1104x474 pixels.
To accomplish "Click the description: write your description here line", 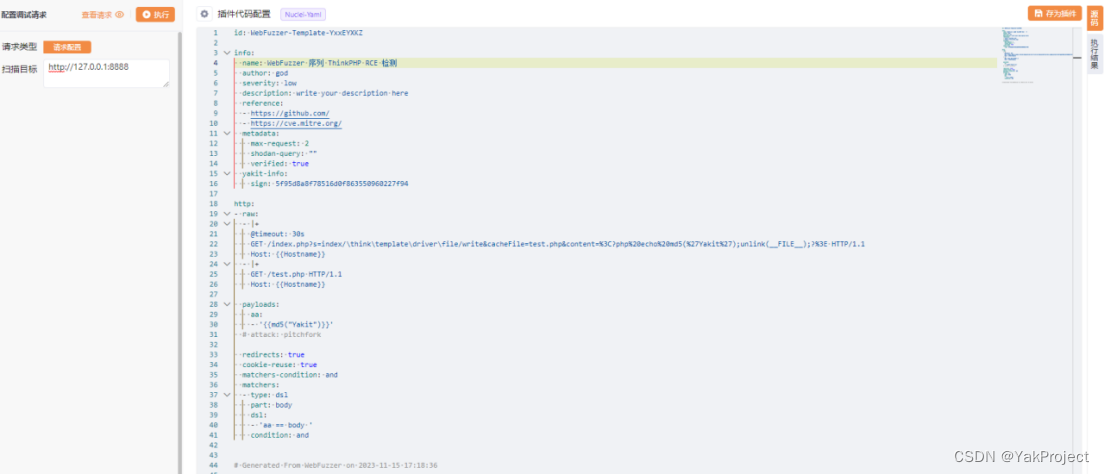I will [325, 93].
